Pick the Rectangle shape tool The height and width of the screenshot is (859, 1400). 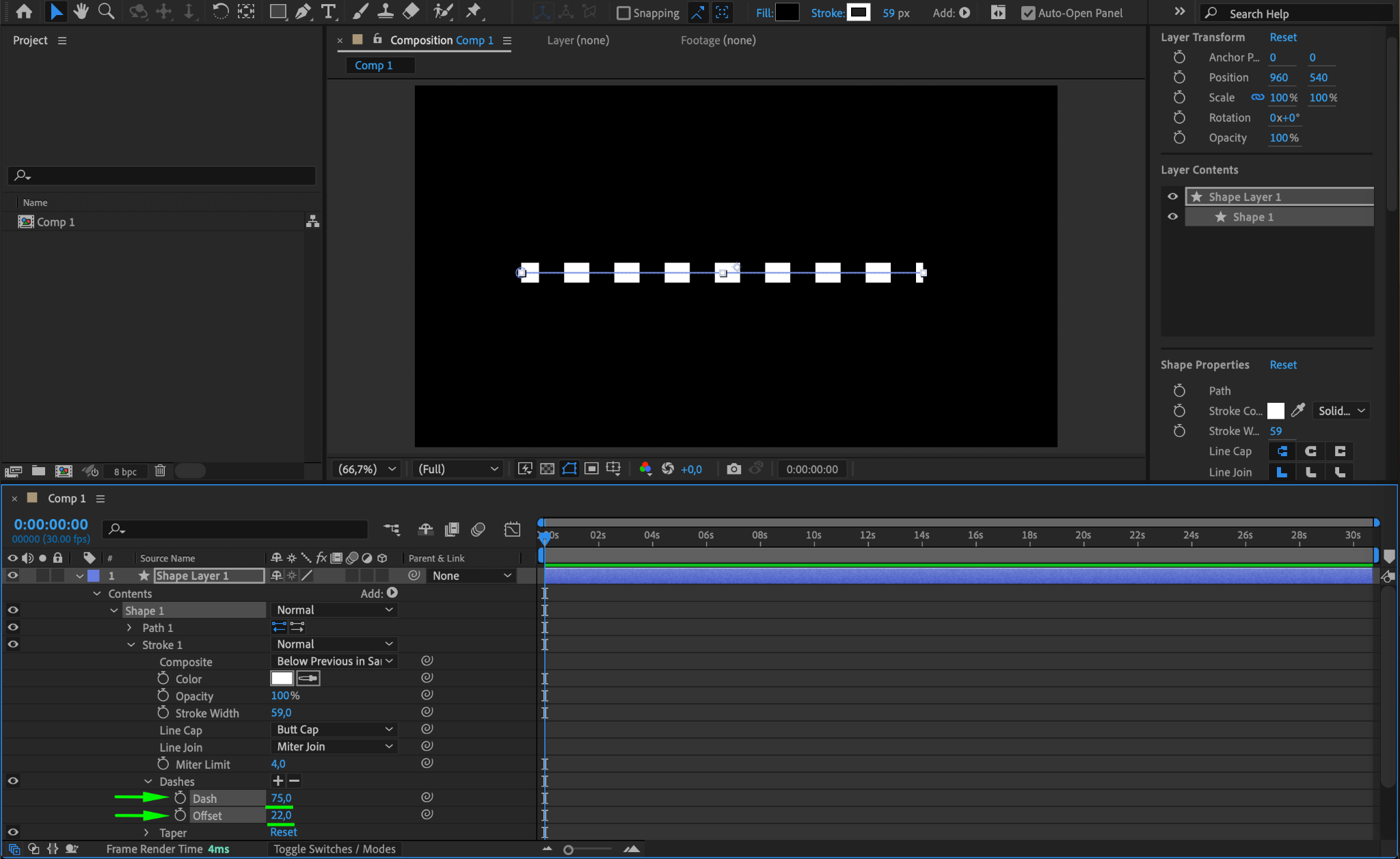[278, 11]
